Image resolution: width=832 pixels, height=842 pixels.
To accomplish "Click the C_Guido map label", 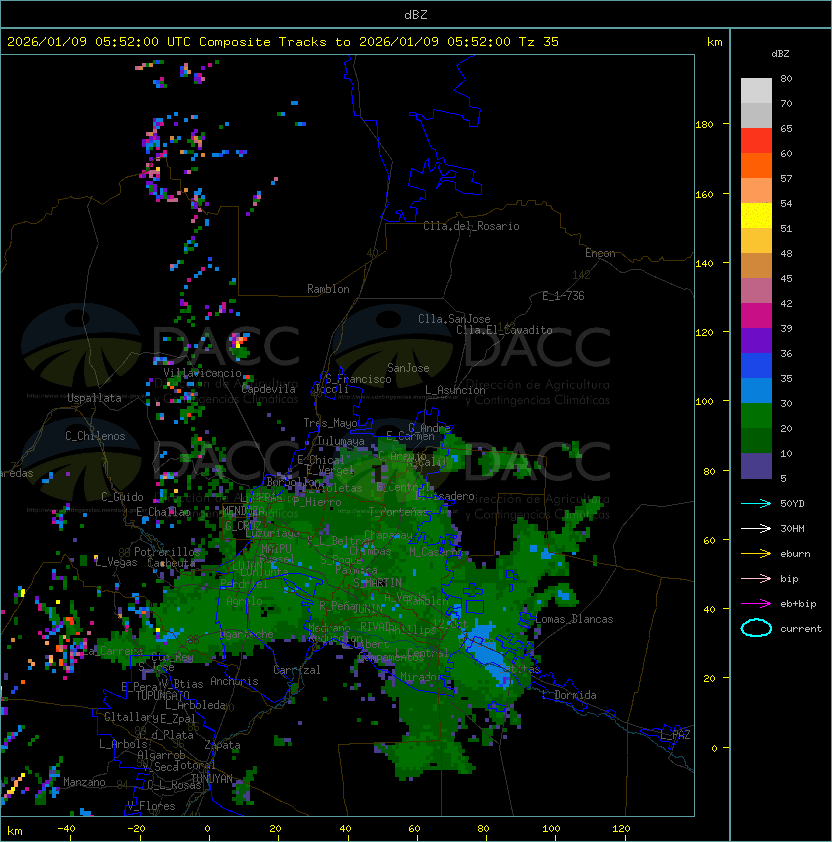I will [x=122, y=497].
